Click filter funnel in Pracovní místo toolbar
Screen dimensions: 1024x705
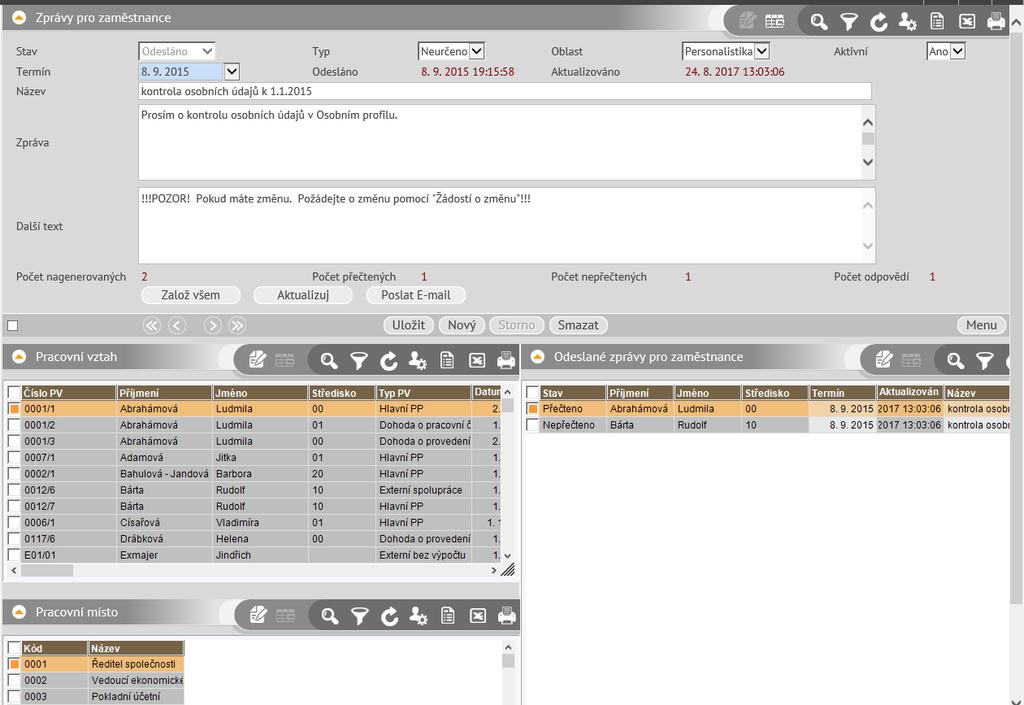pyautogui.click(x=359, y=616)
